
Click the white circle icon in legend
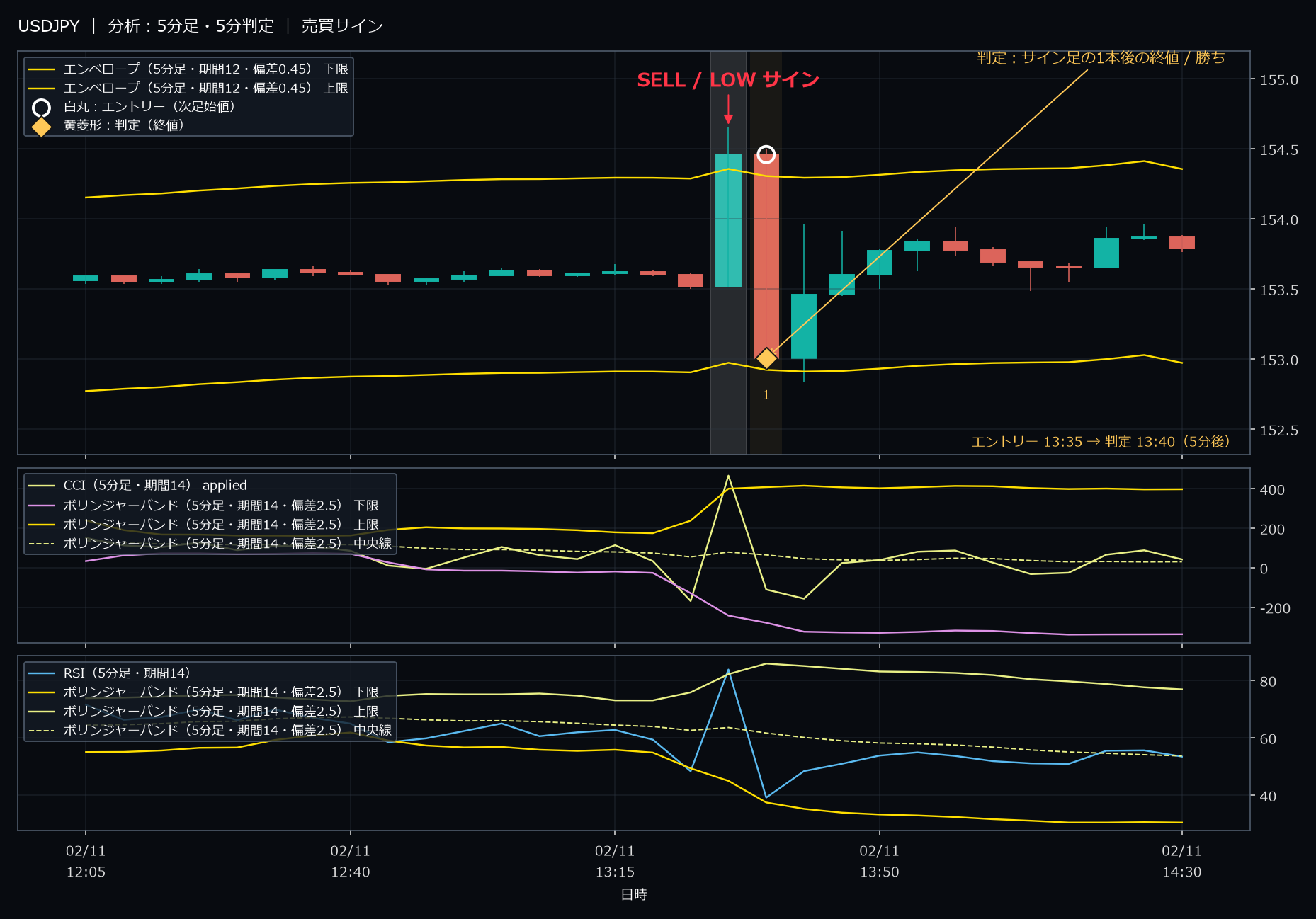[41, 108]
